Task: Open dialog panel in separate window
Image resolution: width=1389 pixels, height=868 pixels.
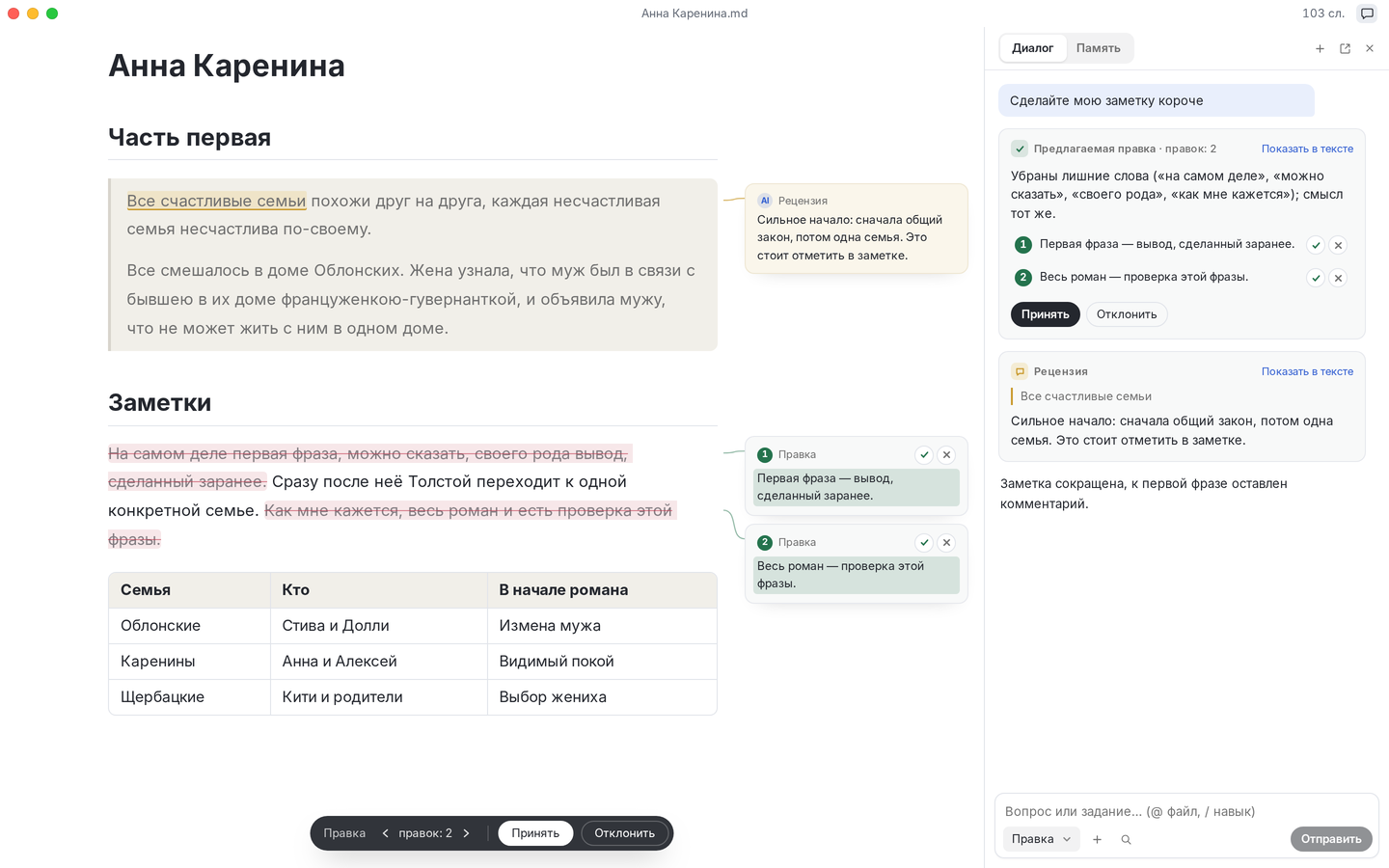Action: click(x=1345, y=48)
